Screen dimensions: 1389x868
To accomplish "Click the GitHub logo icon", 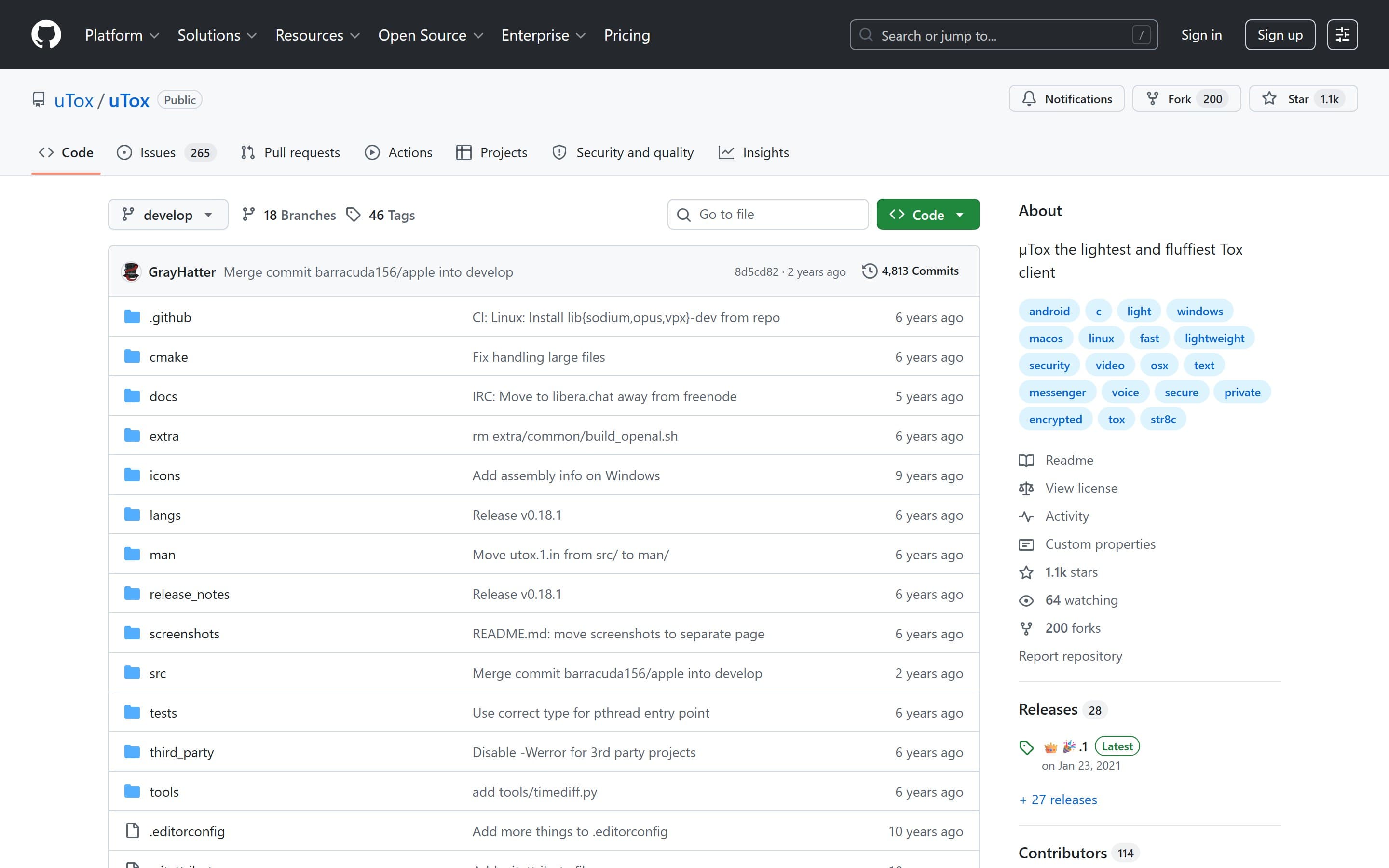I will coord(46,35).
